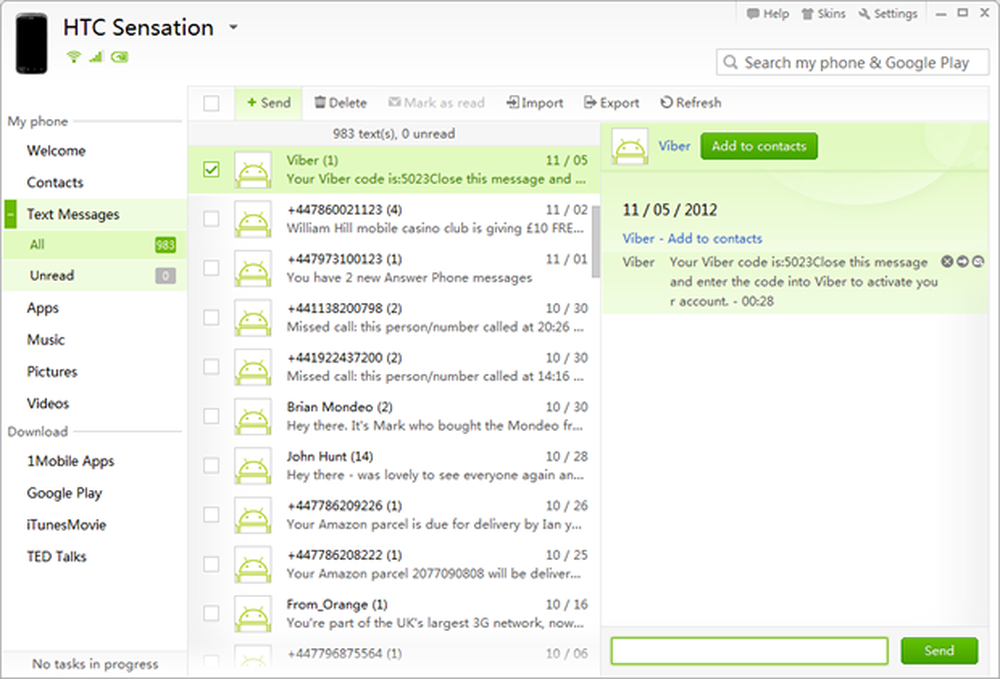This screenshot has width=1000, height=679.
Task: Click the signal strength status icon
Action: [96, 57]
